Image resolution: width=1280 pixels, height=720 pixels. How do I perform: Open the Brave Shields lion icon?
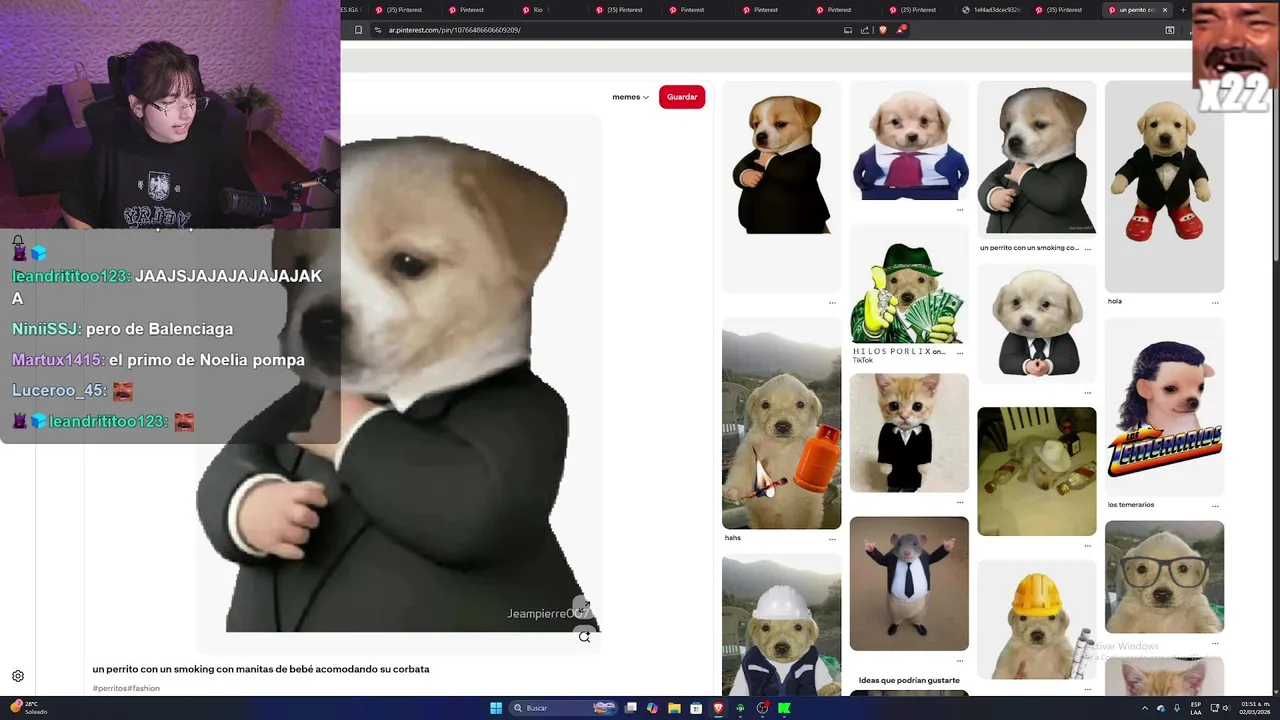point(883,30)
